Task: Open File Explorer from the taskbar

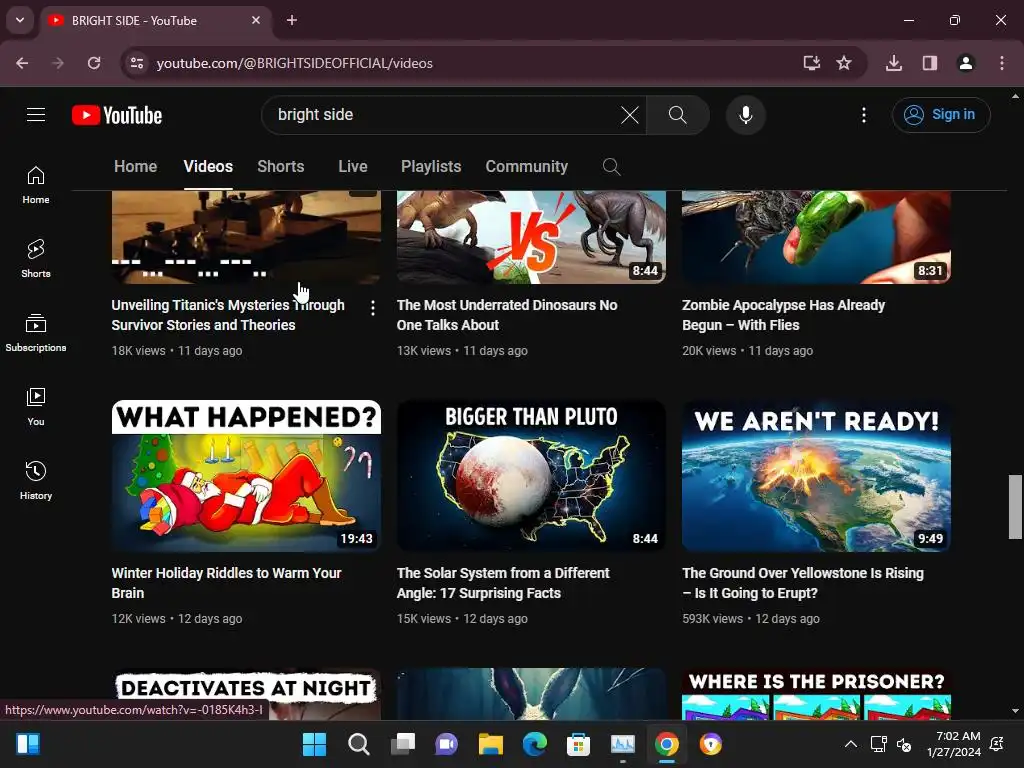Action: point(490,744)
